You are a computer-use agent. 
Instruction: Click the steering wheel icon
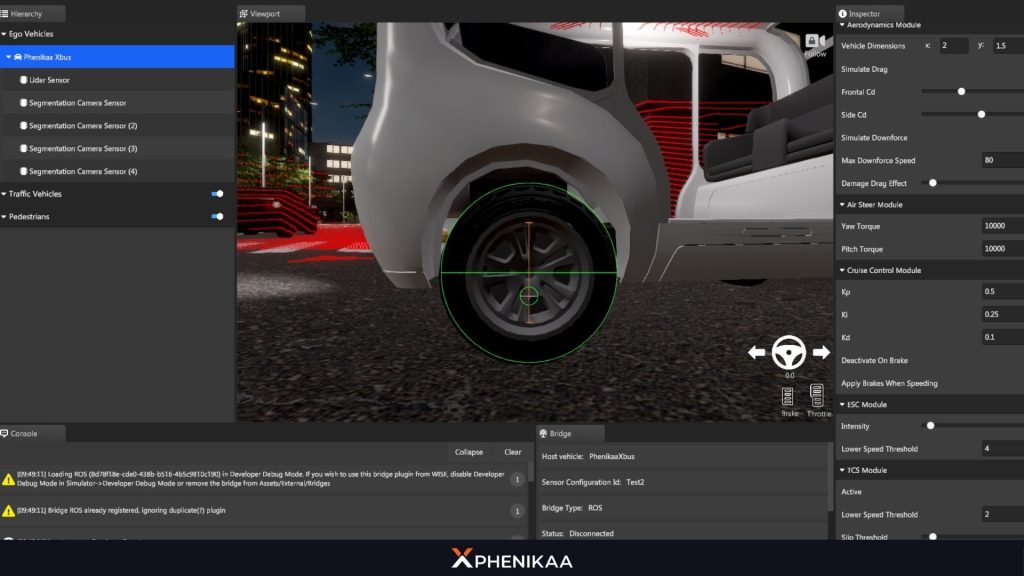click(x=789, y=353)
